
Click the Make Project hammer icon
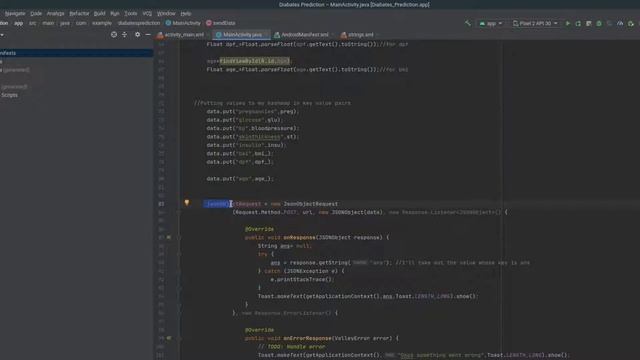click(x=468, y=23)
